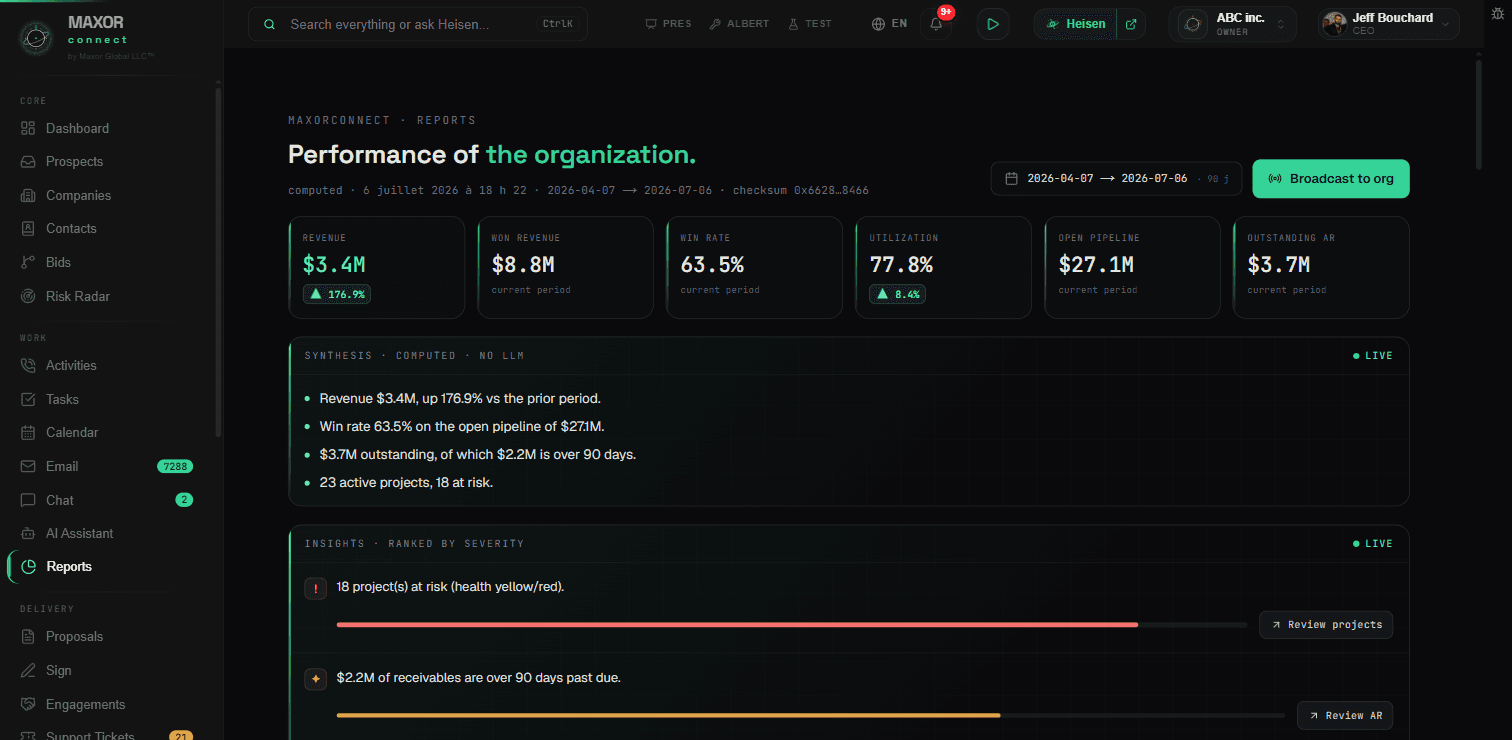This screenshot has height=740, width=1512.
Task: Select the Sign pen icon
Action: tap(28, 670)
